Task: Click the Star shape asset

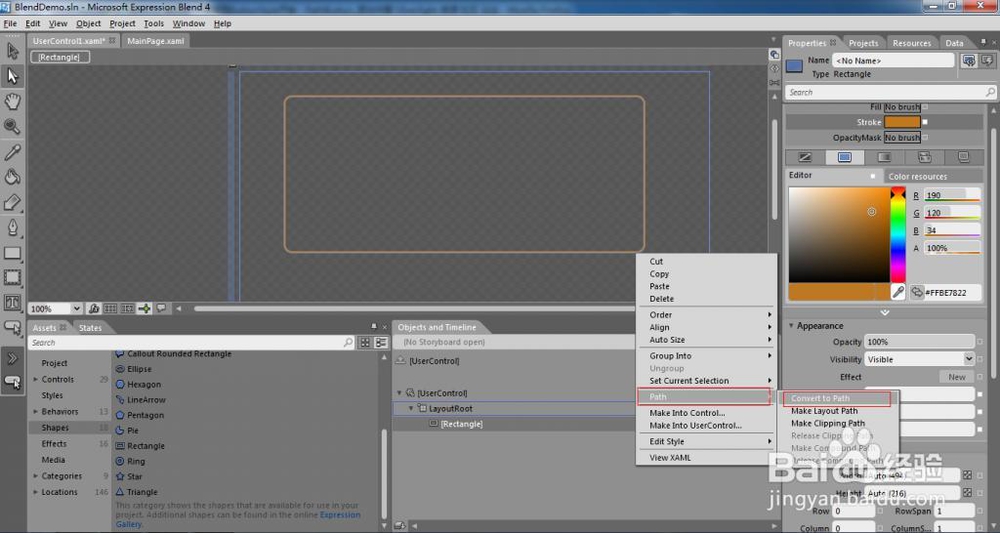Action: (129, 476)
